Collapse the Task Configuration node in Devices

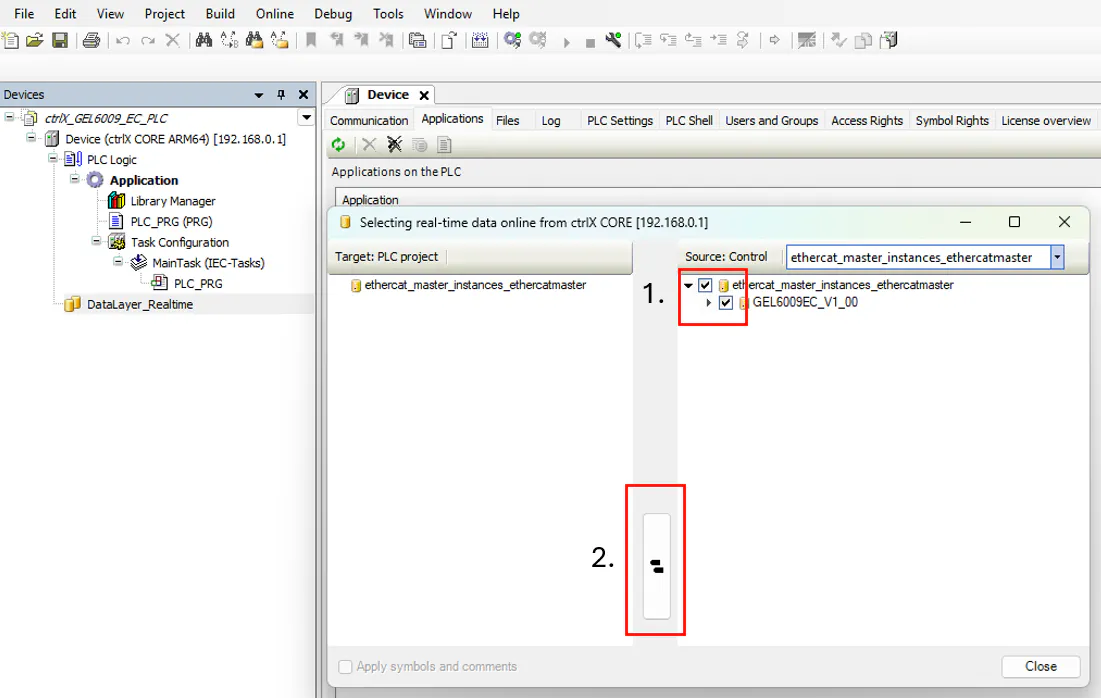pyautogui.click(x=97, y=242)
